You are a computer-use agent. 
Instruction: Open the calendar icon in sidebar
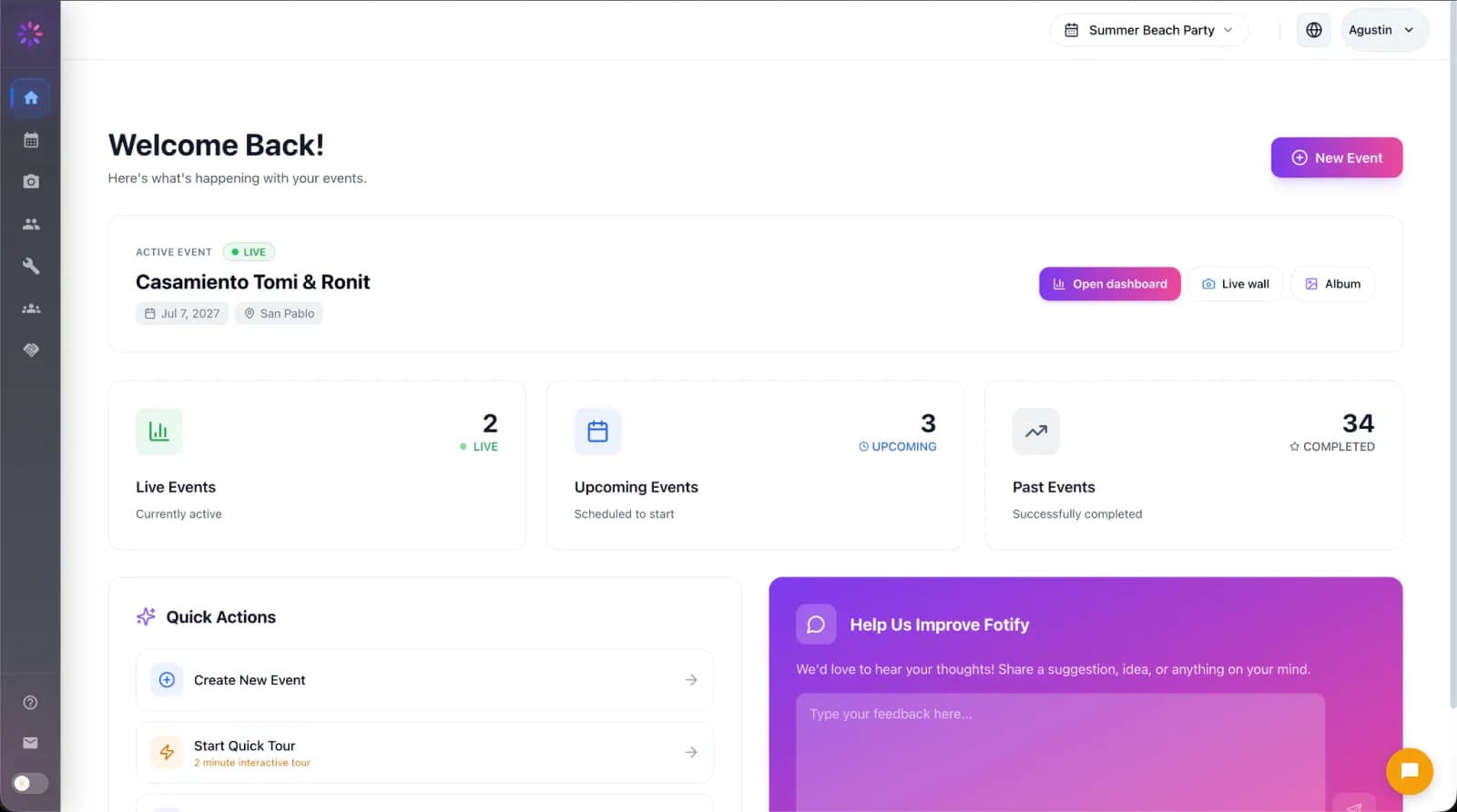(30, 139)
